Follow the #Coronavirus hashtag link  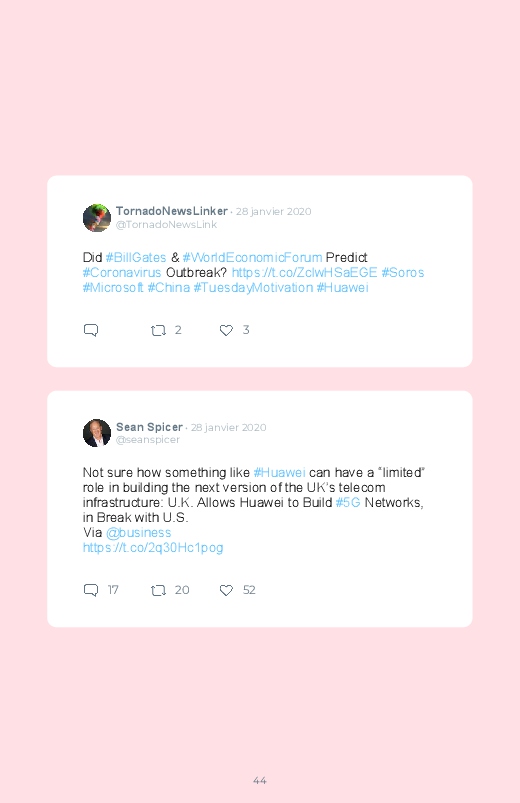point(122,272)
